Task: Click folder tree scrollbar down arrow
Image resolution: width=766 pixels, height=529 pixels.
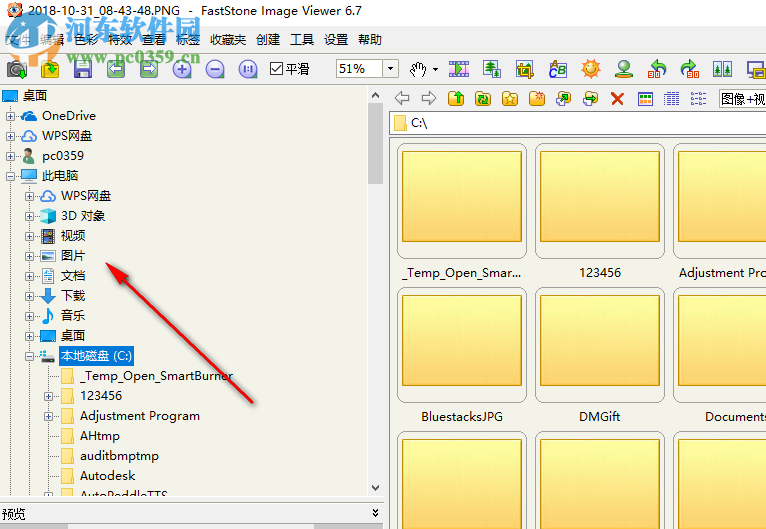Action: pos(375,487)
